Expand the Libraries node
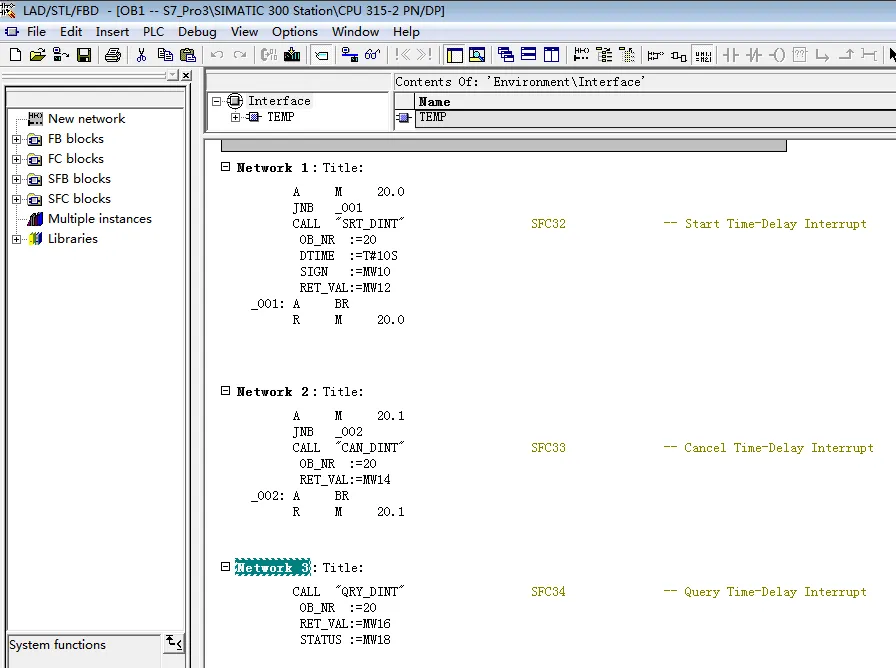896x668 pixels. point(17,239)
